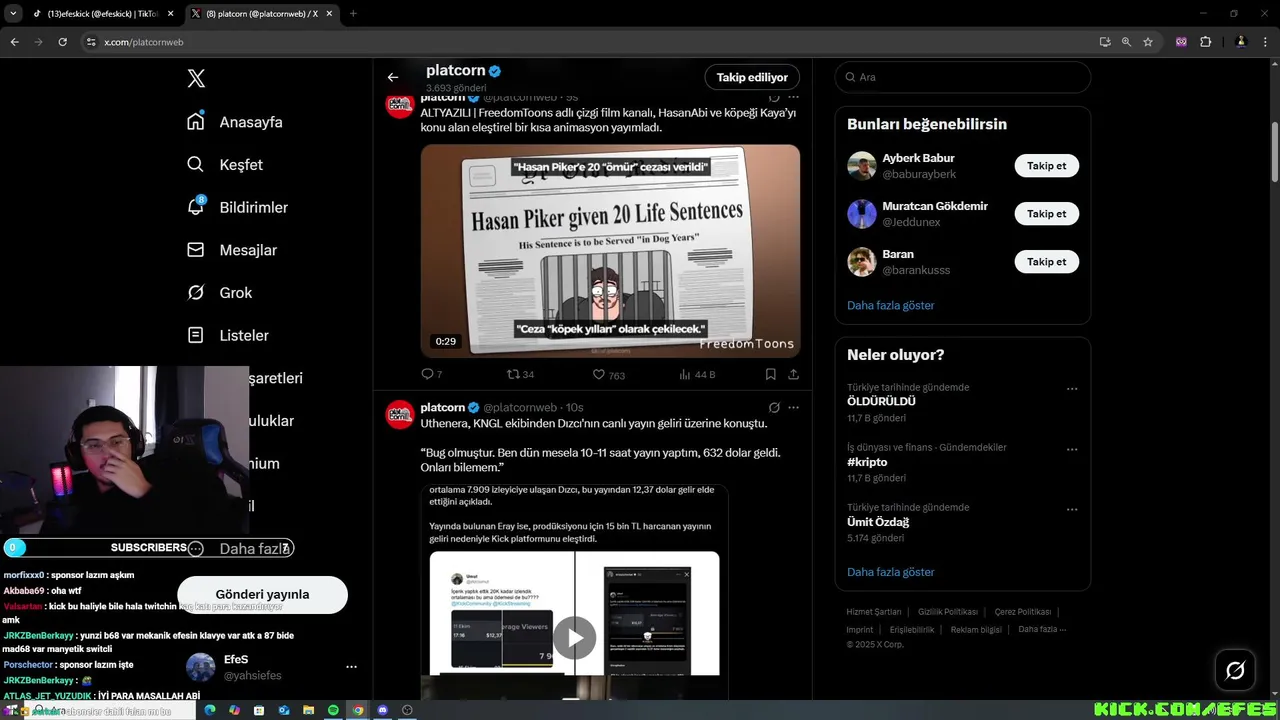Open platcorn verified badge
Screen dimensions: 1280x720
pyautogui.click(x=495, y=71)
